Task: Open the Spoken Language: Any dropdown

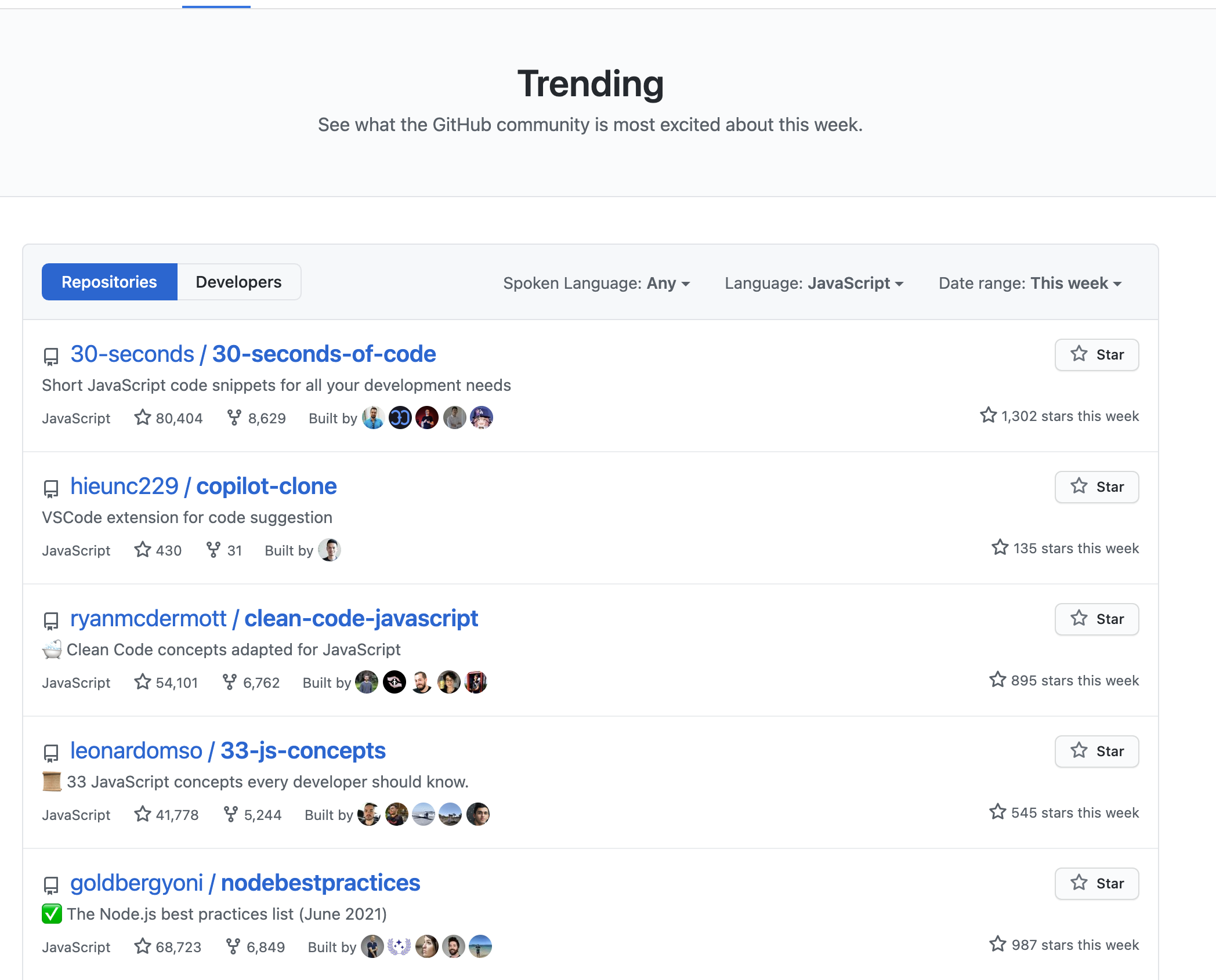Action: pos(596,283)
